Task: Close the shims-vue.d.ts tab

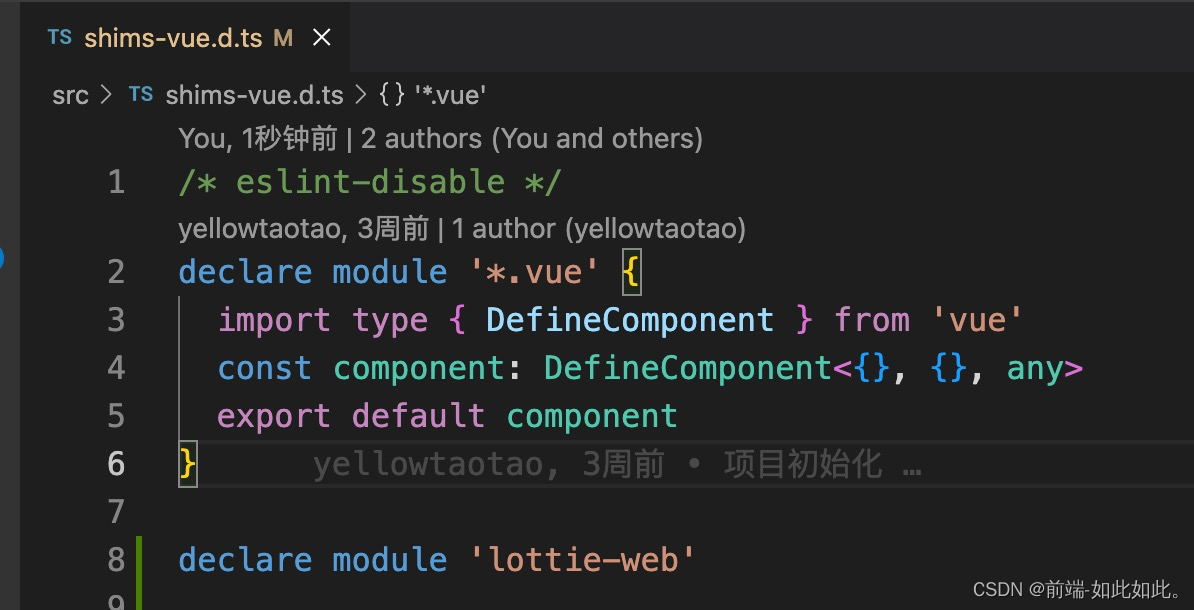Action: pos(321,37)
